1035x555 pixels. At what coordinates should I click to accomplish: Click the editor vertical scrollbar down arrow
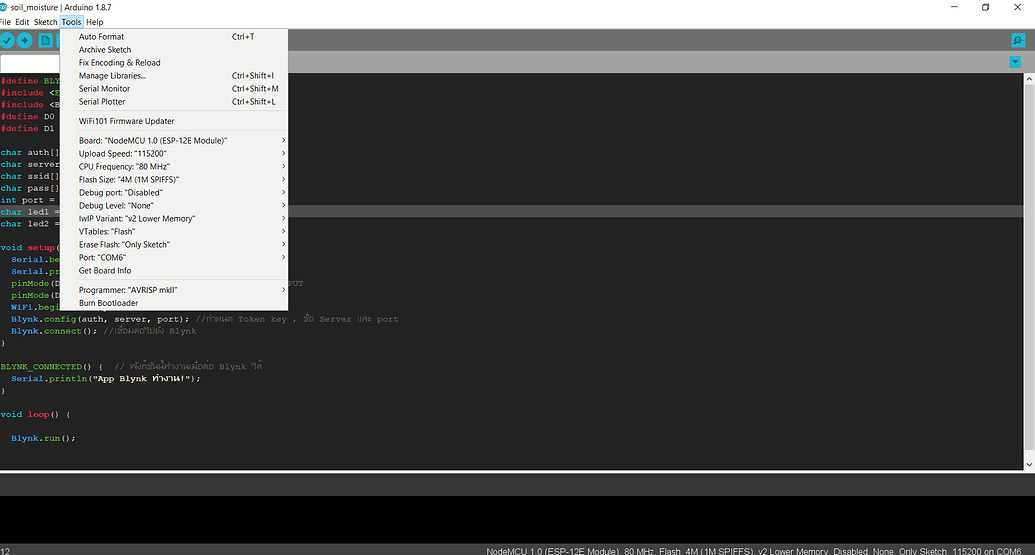[1029, 464]
